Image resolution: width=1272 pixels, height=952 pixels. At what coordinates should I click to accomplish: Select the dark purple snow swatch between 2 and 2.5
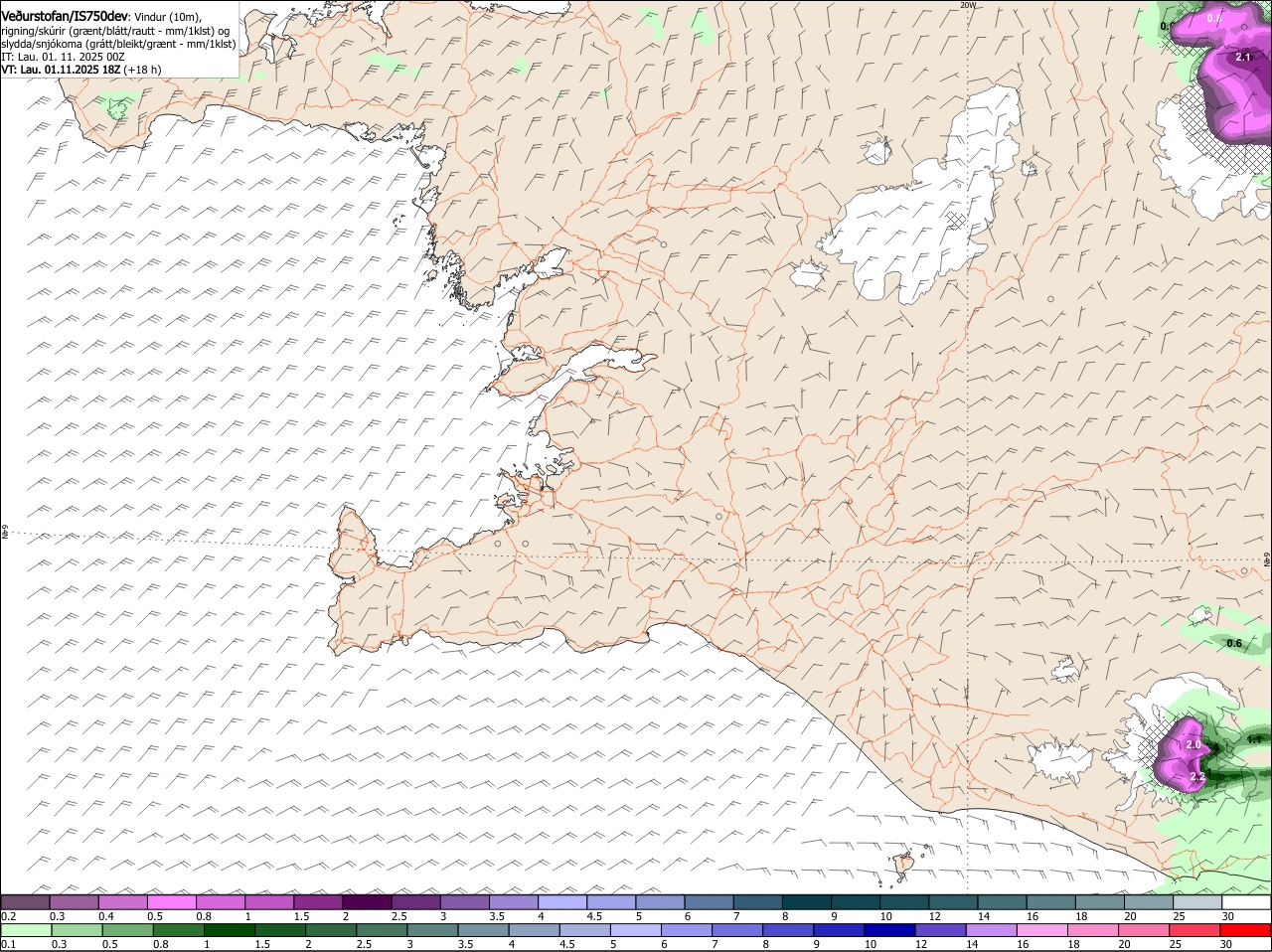[369, 902]
